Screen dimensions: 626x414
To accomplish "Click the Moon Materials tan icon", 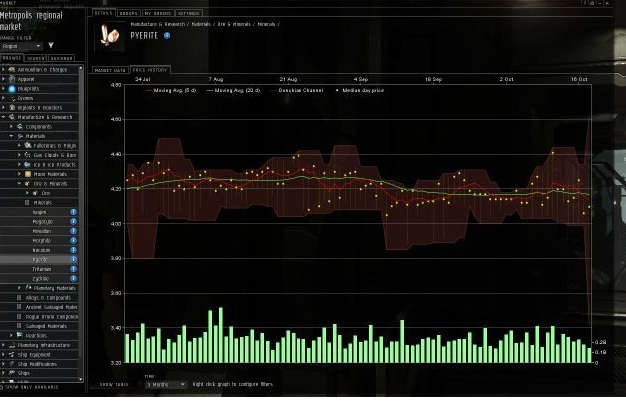I will click(28, 174).
